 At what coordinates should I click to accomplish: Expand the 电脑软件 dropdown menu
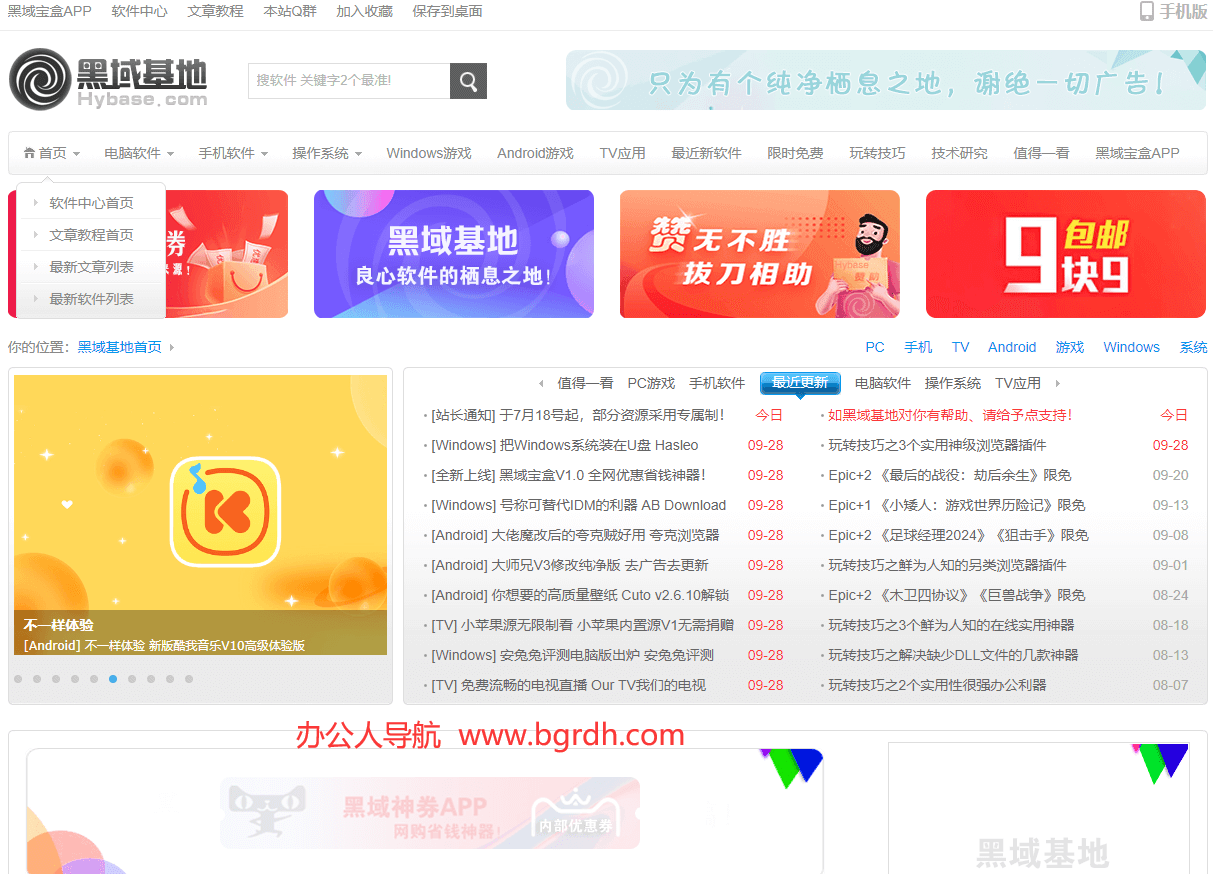click(138, 154)
